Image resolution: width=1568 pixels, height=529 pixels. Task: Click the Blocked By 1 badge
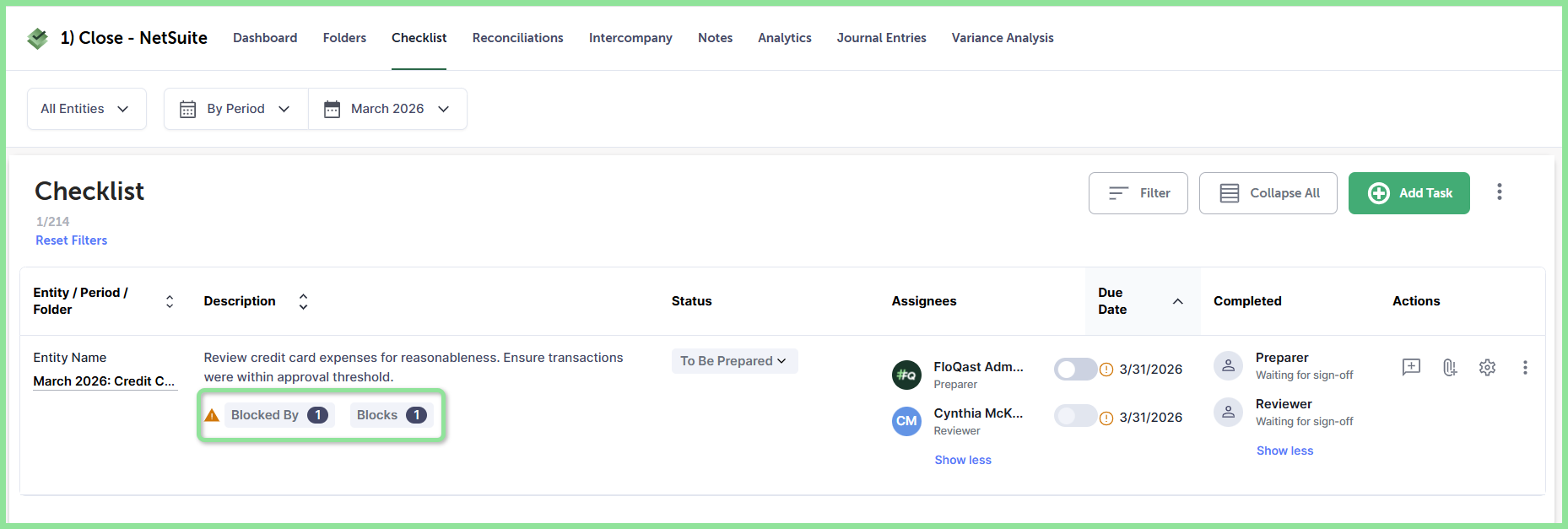point(279,415)
